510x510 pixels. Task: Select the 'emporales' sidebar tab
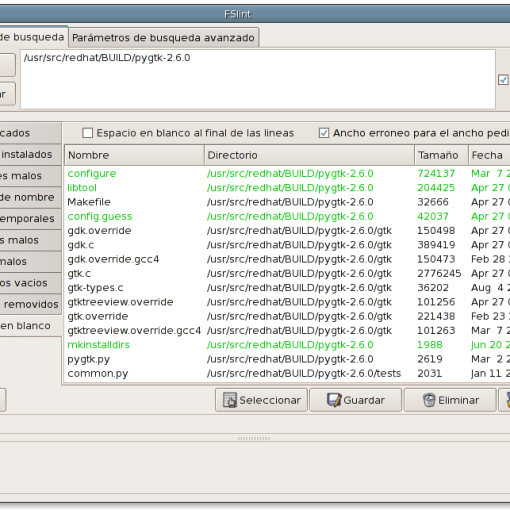(x=30, y=218)
